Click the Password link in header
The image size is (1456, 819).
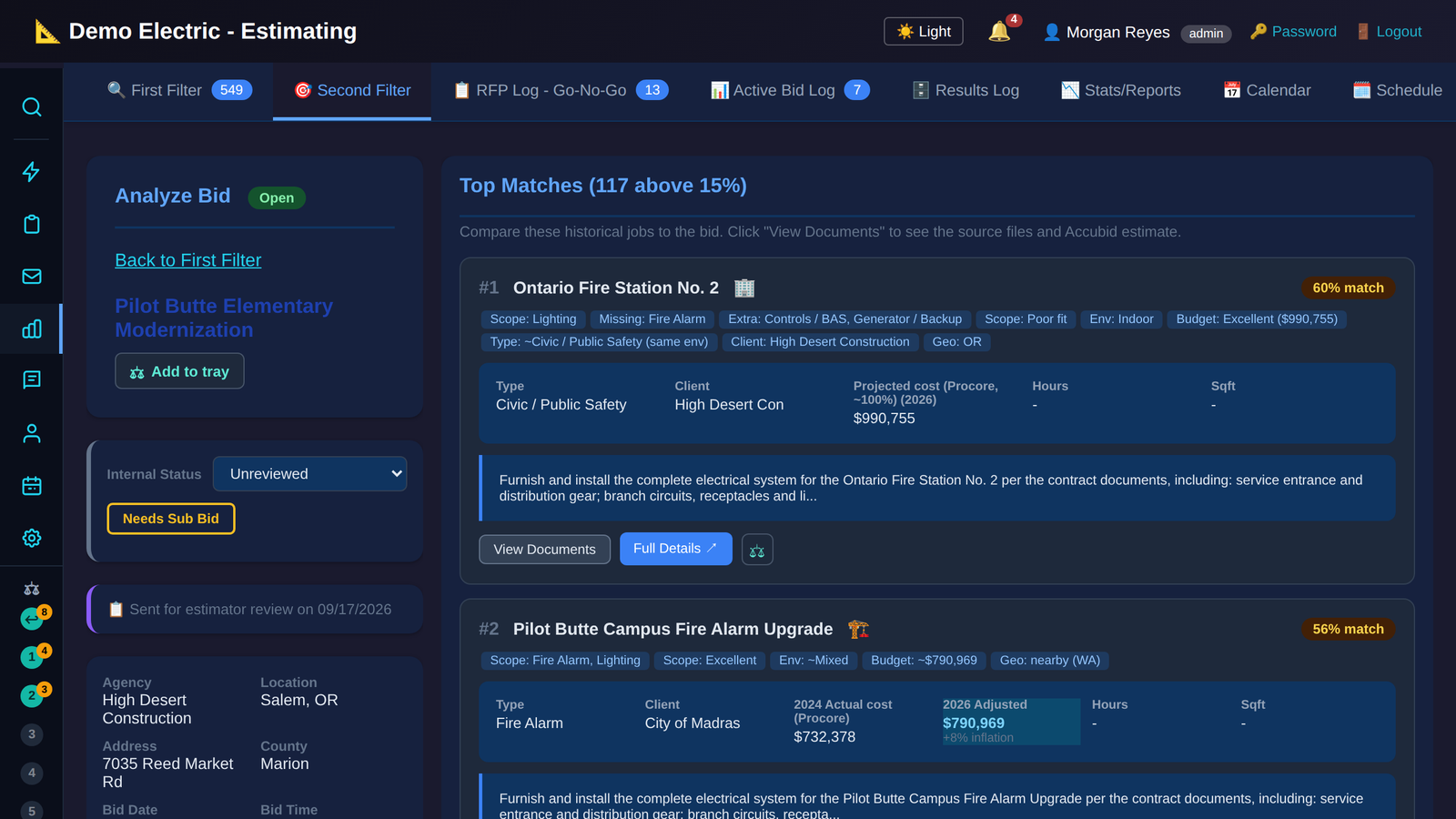click(x=1293, y=32)
